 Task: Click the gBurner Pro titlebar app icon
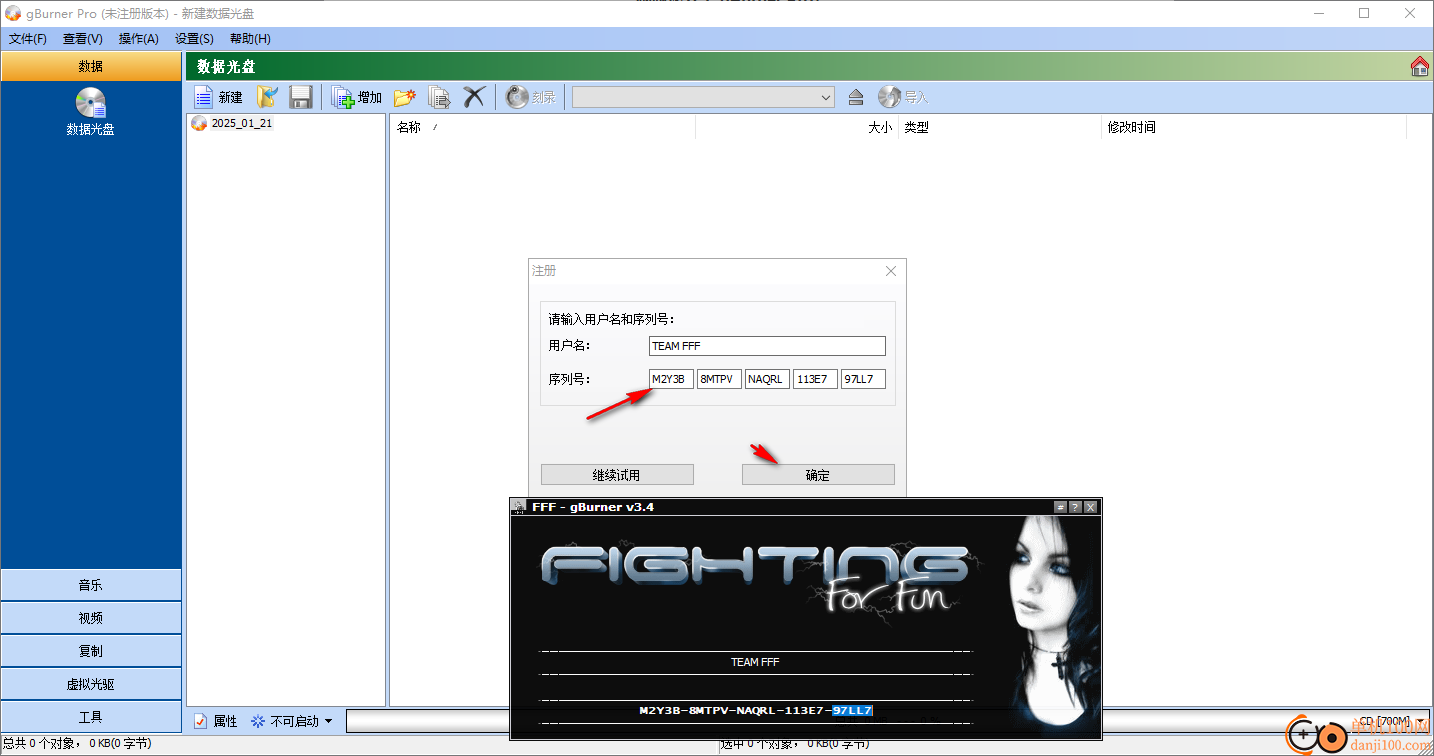click(x=13, y=13)
